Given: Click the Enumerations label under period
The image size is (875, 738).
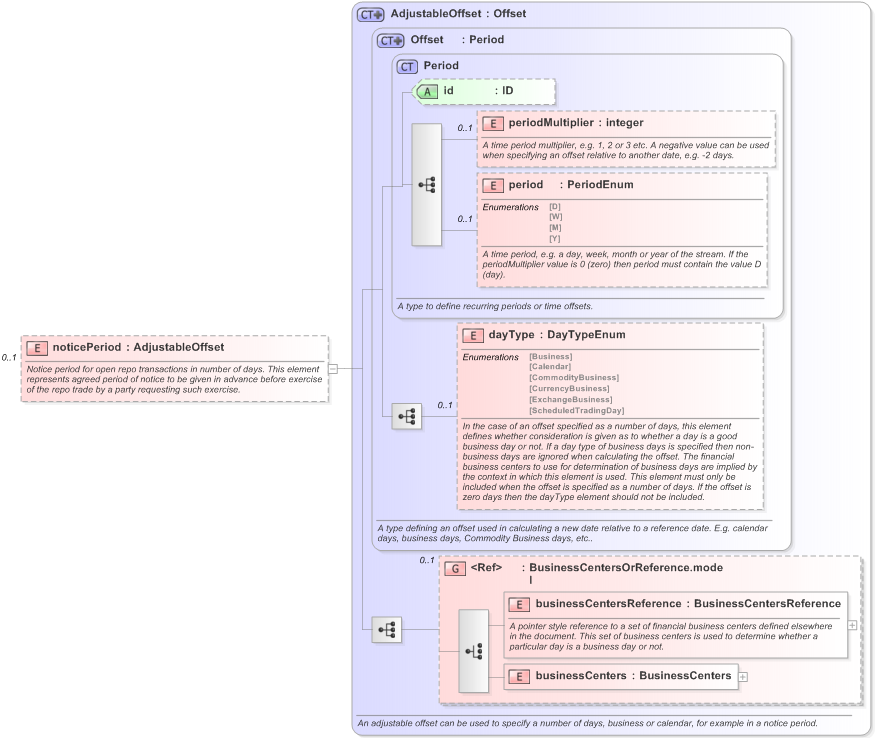Looking at the screenshot, I should pyautogui.click(x=511, y=207).
